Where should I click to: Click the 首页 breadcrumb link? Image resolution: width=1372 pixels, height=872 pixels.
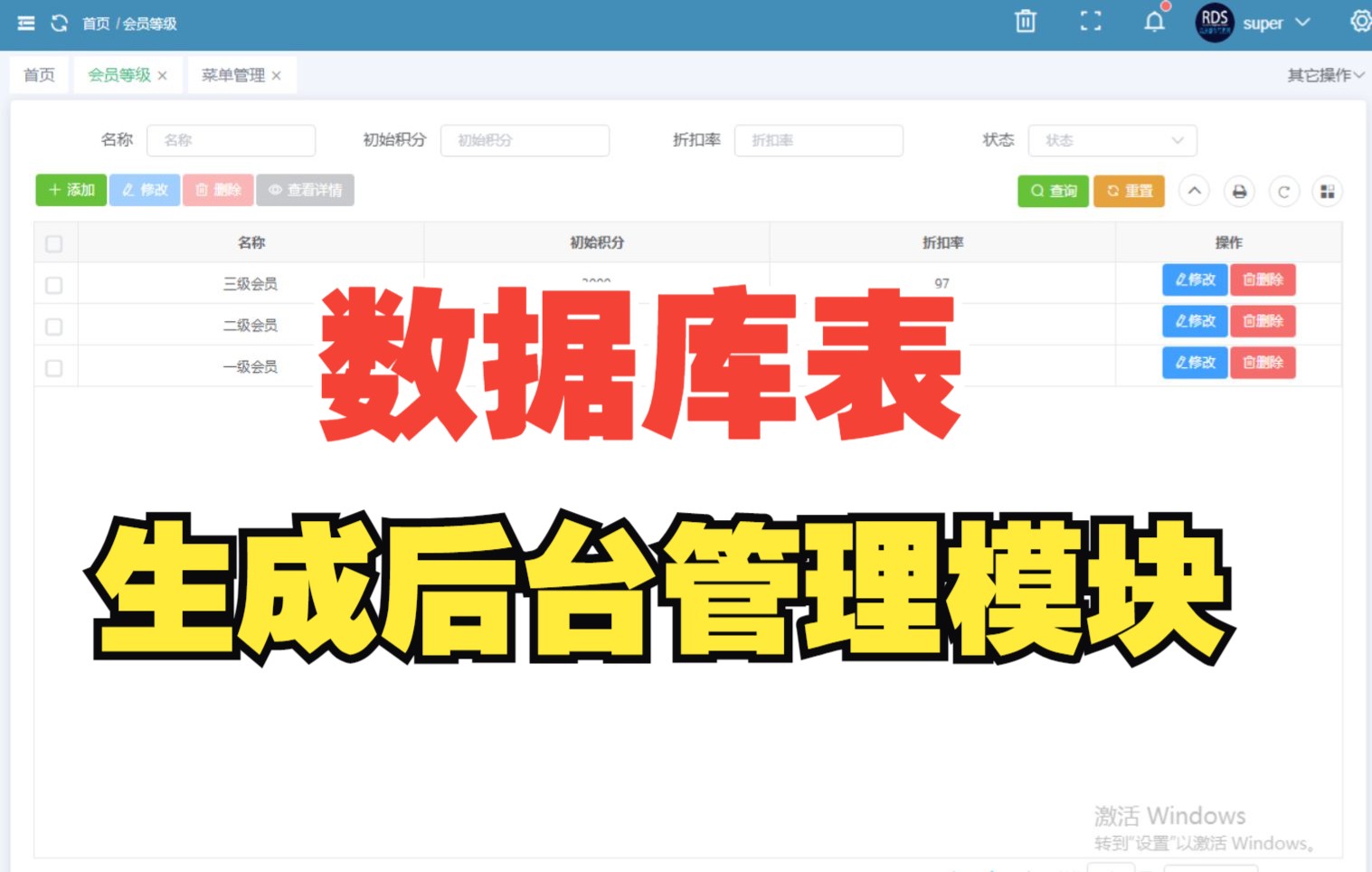coord(96,24)
